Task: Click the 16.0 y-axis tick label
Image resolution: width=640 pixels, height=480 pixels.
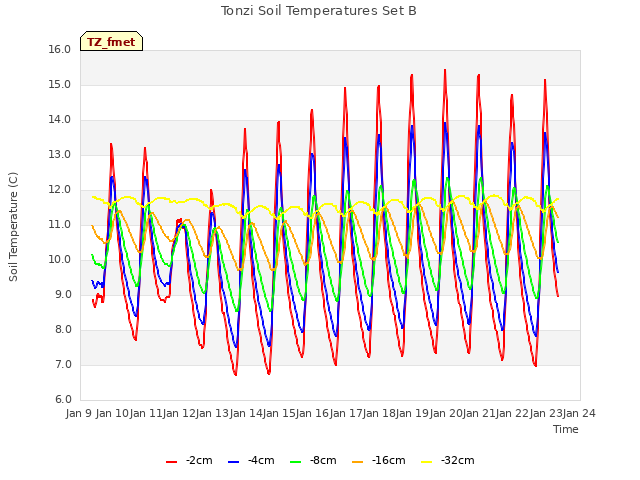Action: tap(60, 49)
